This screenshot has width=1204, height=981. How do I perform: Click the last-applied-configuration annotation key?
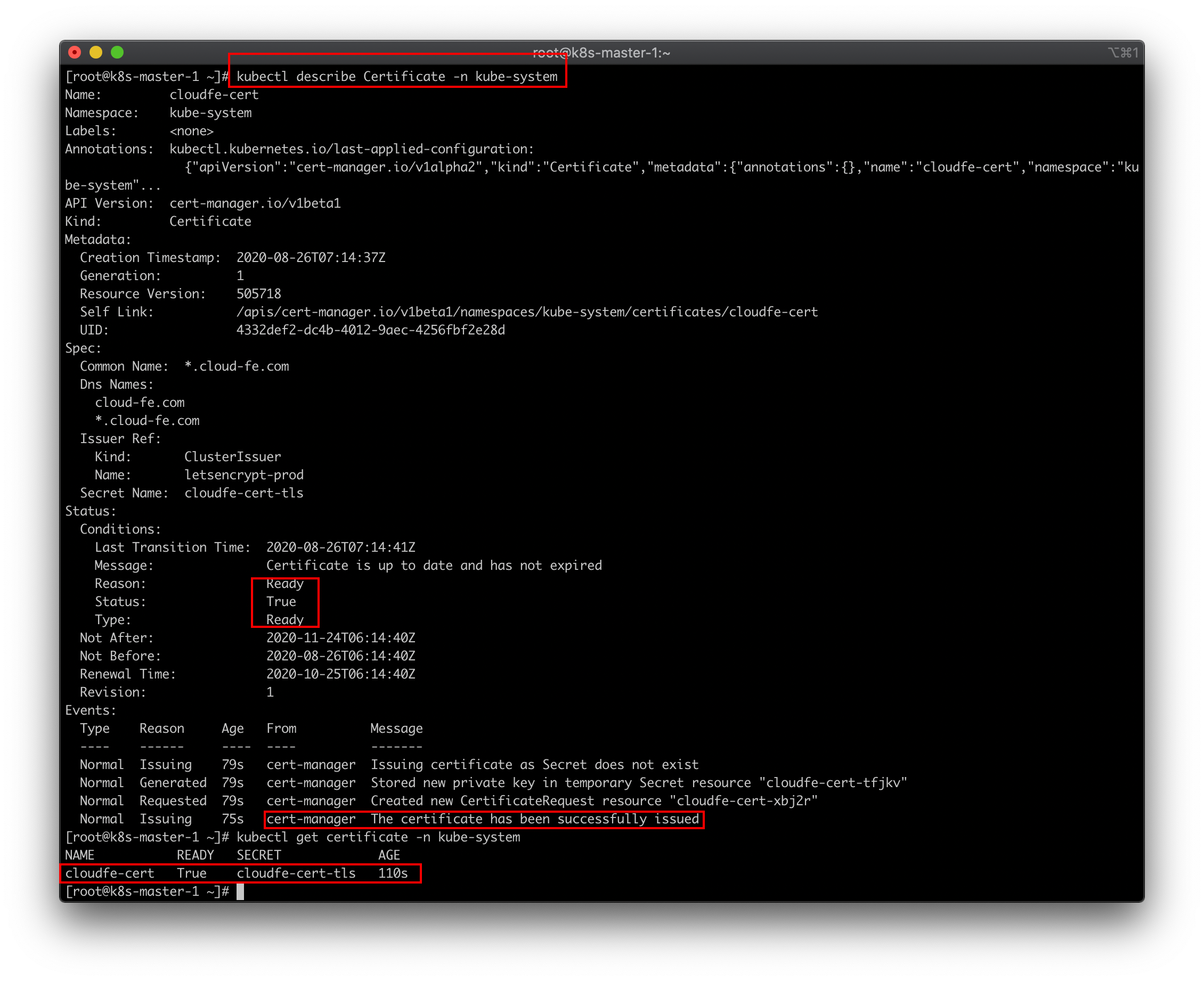(x=352, y=149)
